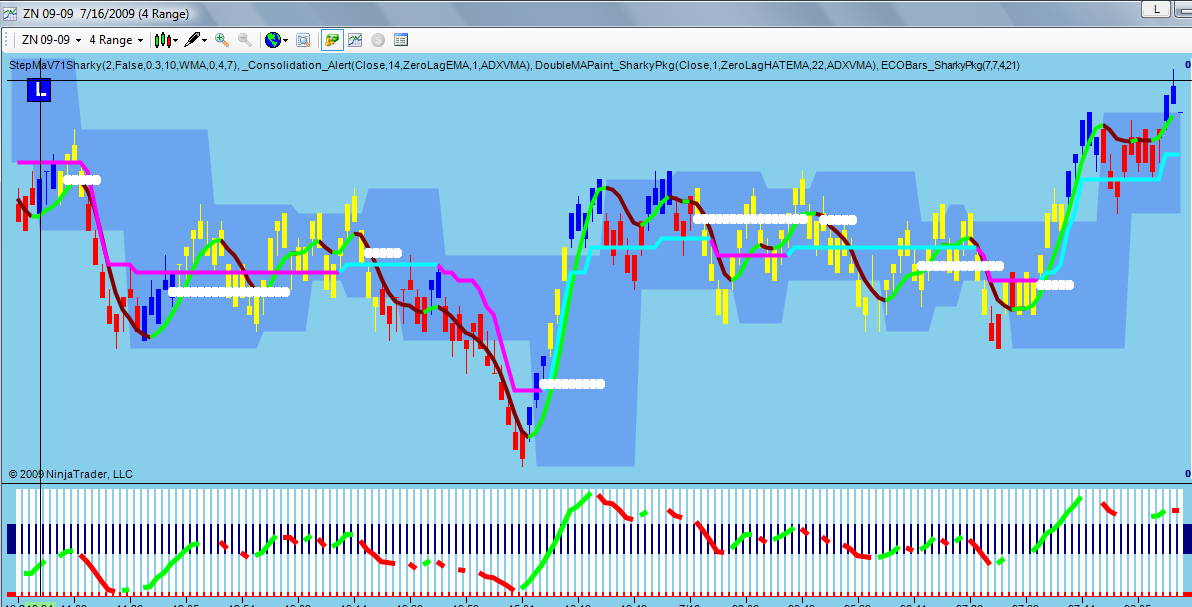Expand the chart style dropdown arrow

[176, 40]
